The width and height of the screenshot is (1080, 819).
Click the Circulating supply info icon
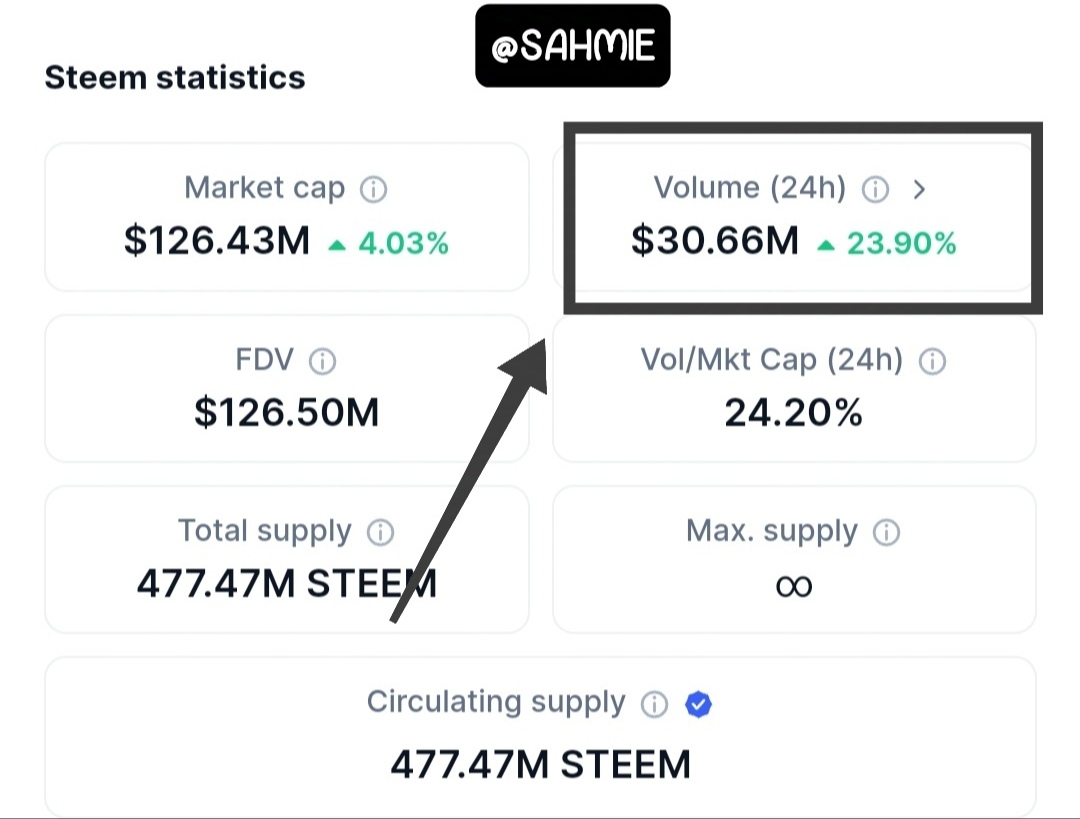click(x=654, y=703)
